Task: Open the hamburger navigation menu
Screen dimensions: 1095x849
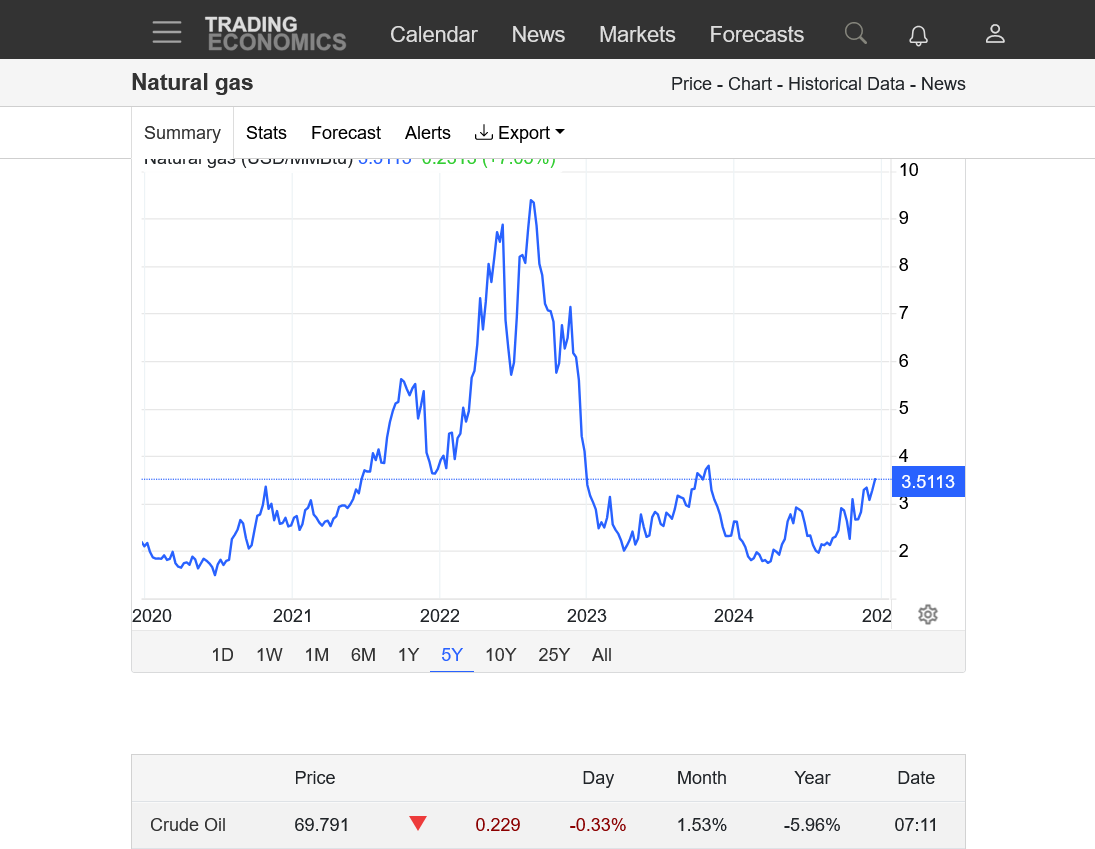Action: pyautogui.click(x=167, y=33)
